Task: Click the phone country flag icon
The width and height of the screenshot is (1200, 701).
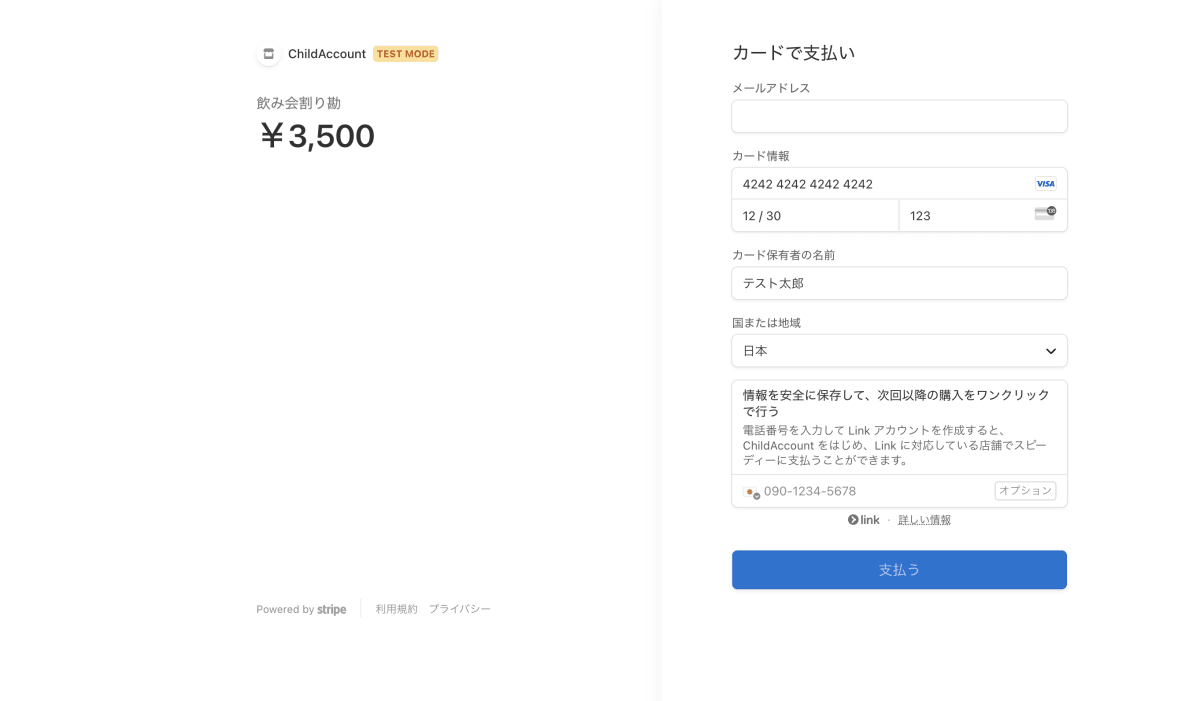Action: pos(751,491)
